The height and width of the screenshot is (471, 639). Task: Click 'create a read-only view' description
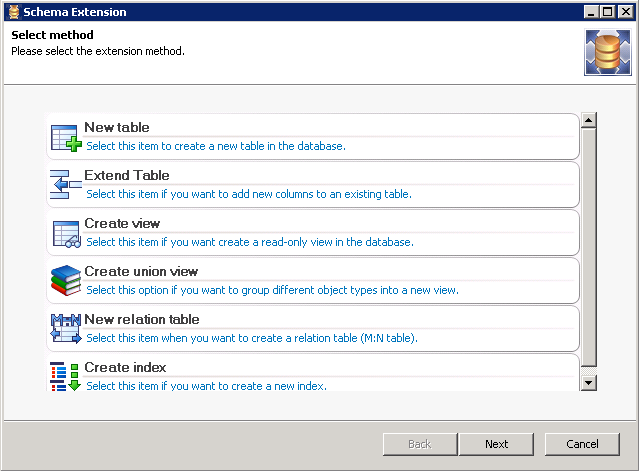[250, 242]
